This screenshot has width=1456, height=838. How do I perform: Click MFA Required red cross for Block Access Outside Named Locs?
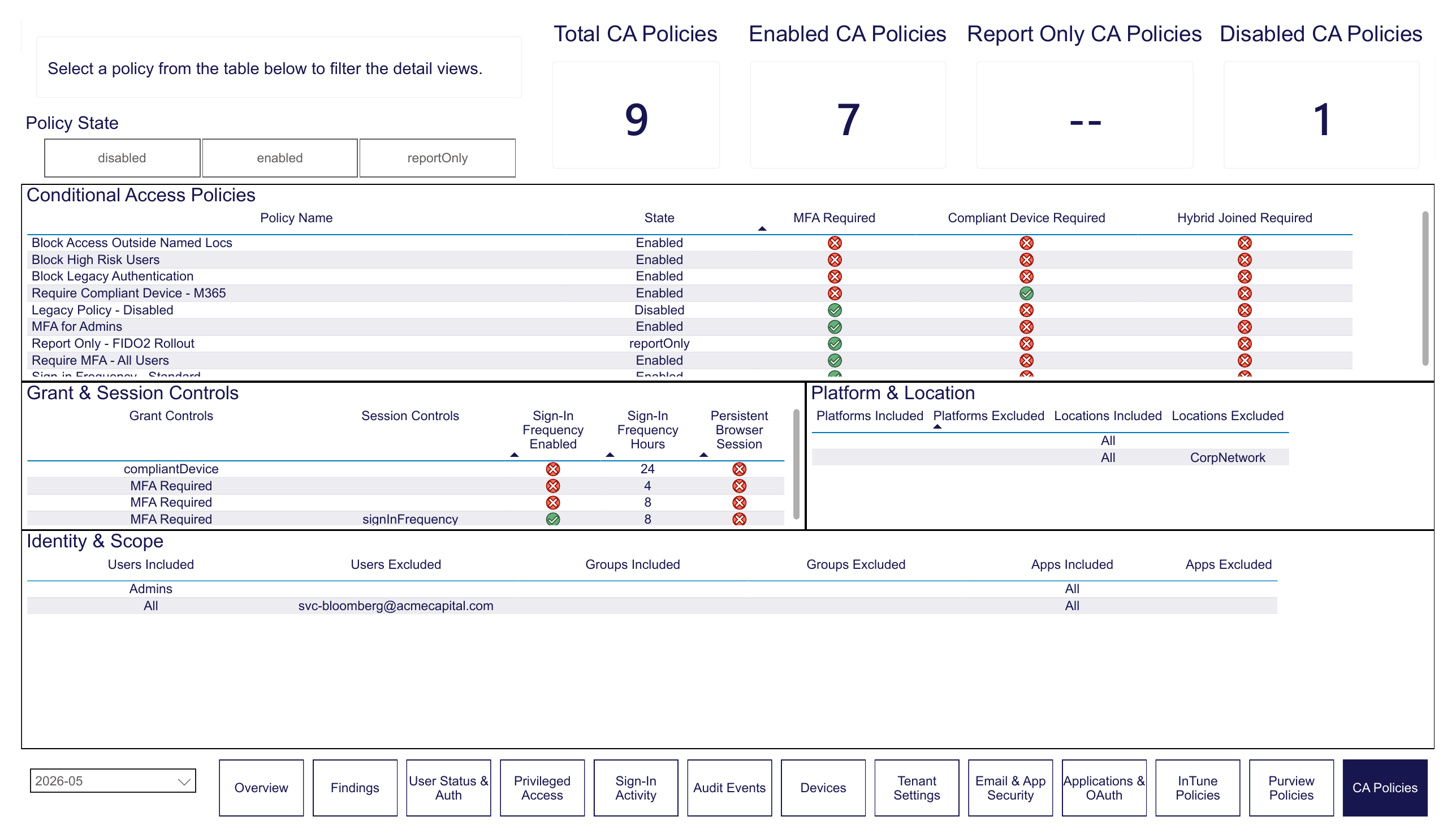point(835,243)
